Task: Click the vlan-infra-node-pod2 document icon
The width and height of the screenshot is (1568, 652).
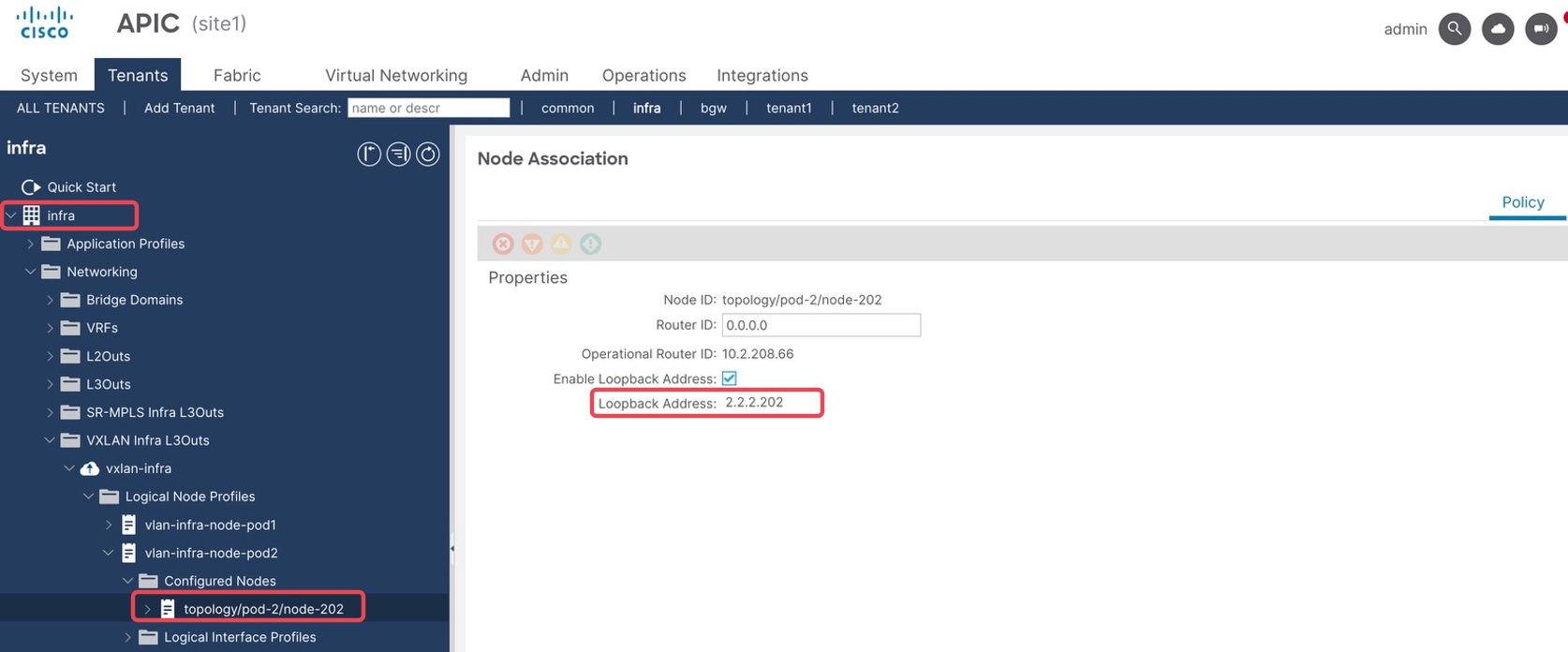Action: point(129,553)
